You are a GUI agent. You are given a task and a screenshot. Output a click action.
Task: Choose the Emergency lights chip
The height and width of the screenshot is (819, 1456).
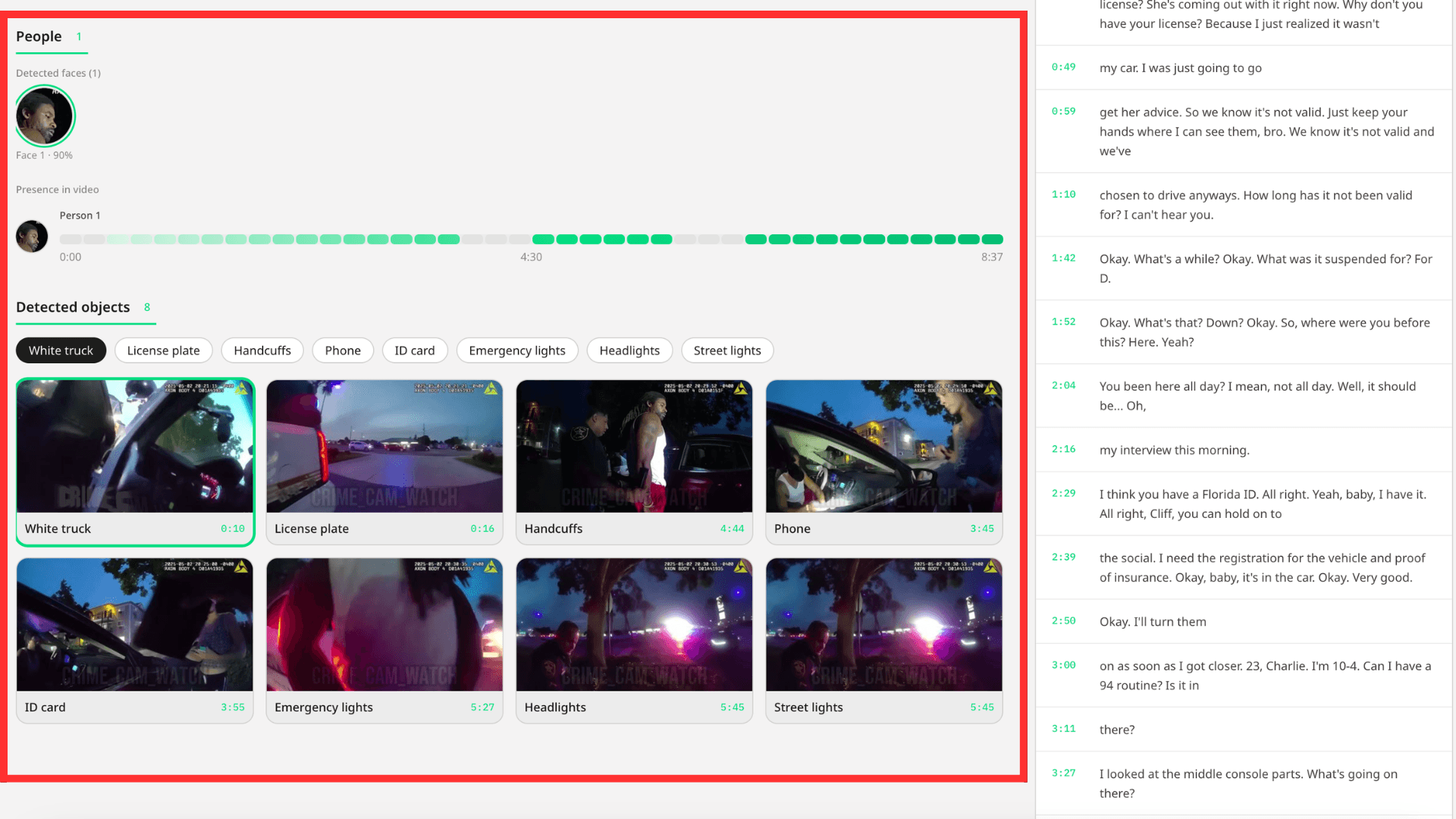(x=516, y=350)
